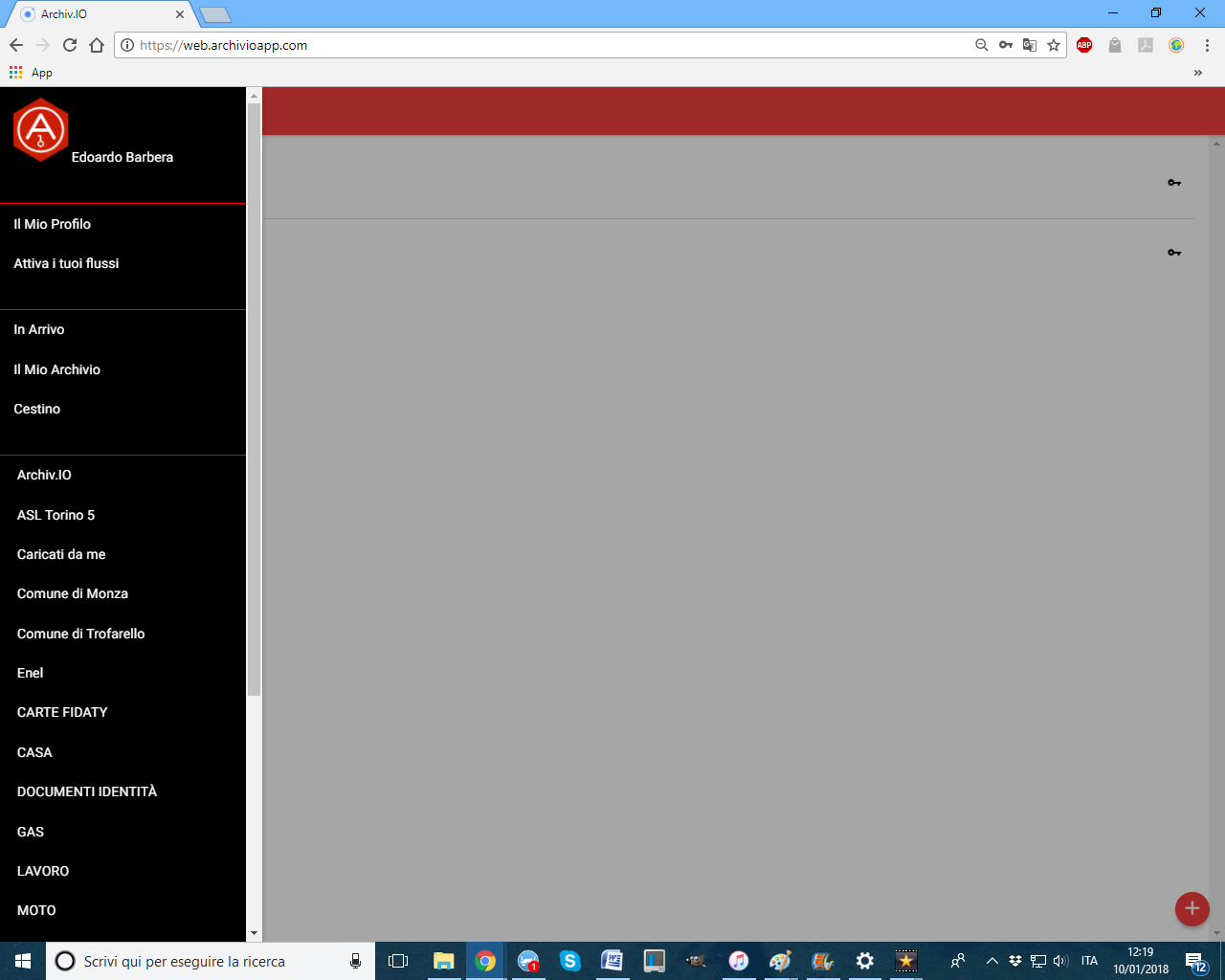
Task: Bookmark this page with the star icon
Action: pyautogui.click(x=1054, y=45)
